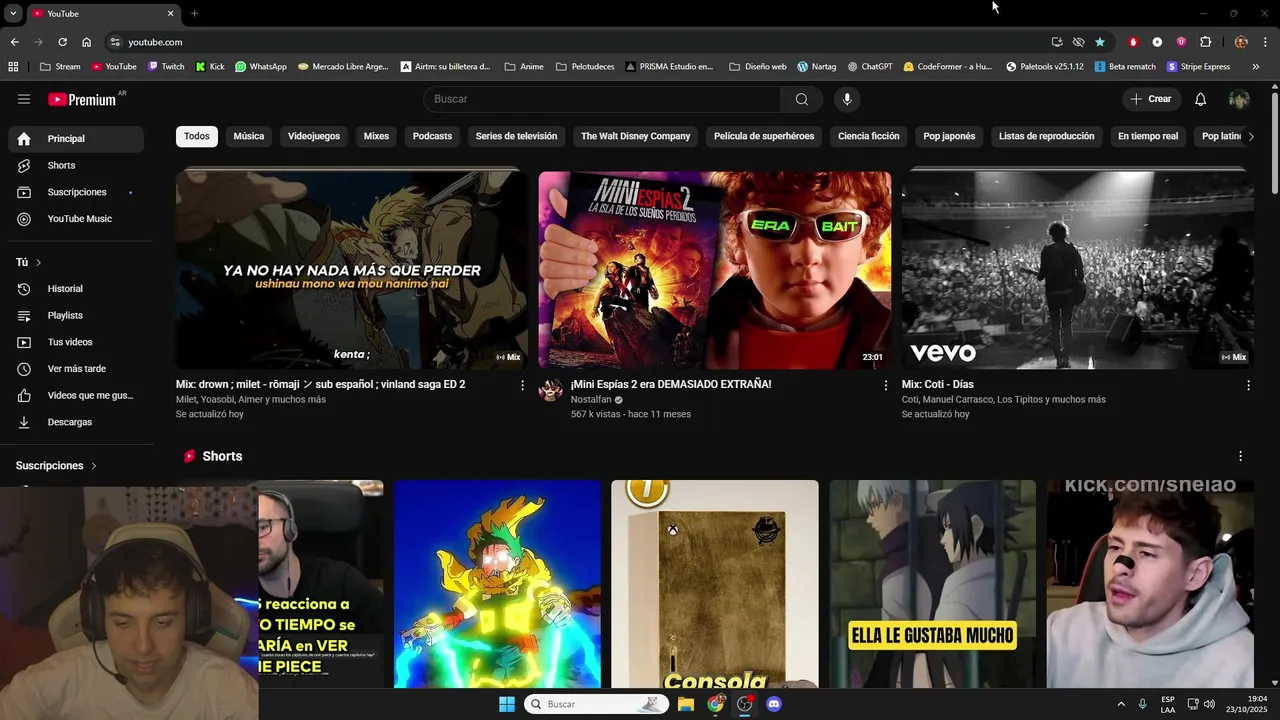Click the taskbar volume icon
This screenshot has height=720, width=1280.
(x=1209, y=704)
